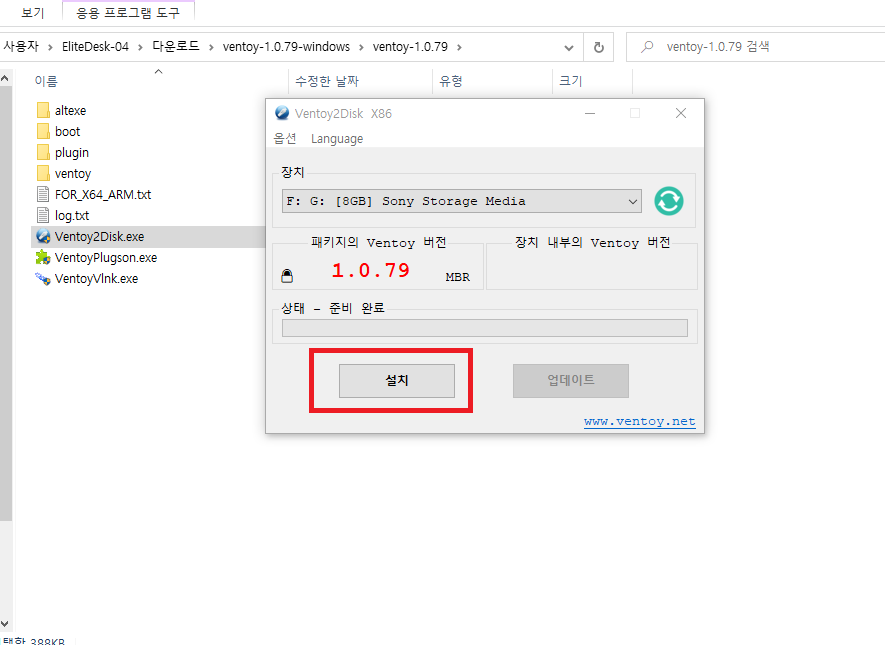Open the www.ventoy.net link
This screenshot has width=885, height=645.
pyautogui.click(x=639, y=422)
